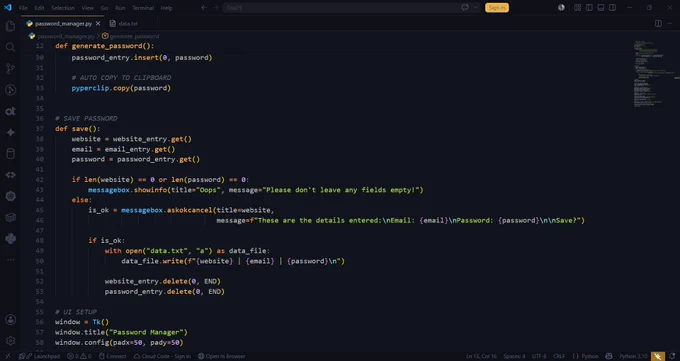Open the Edit menu
680x361 pixels.
[x=39, y=8]
